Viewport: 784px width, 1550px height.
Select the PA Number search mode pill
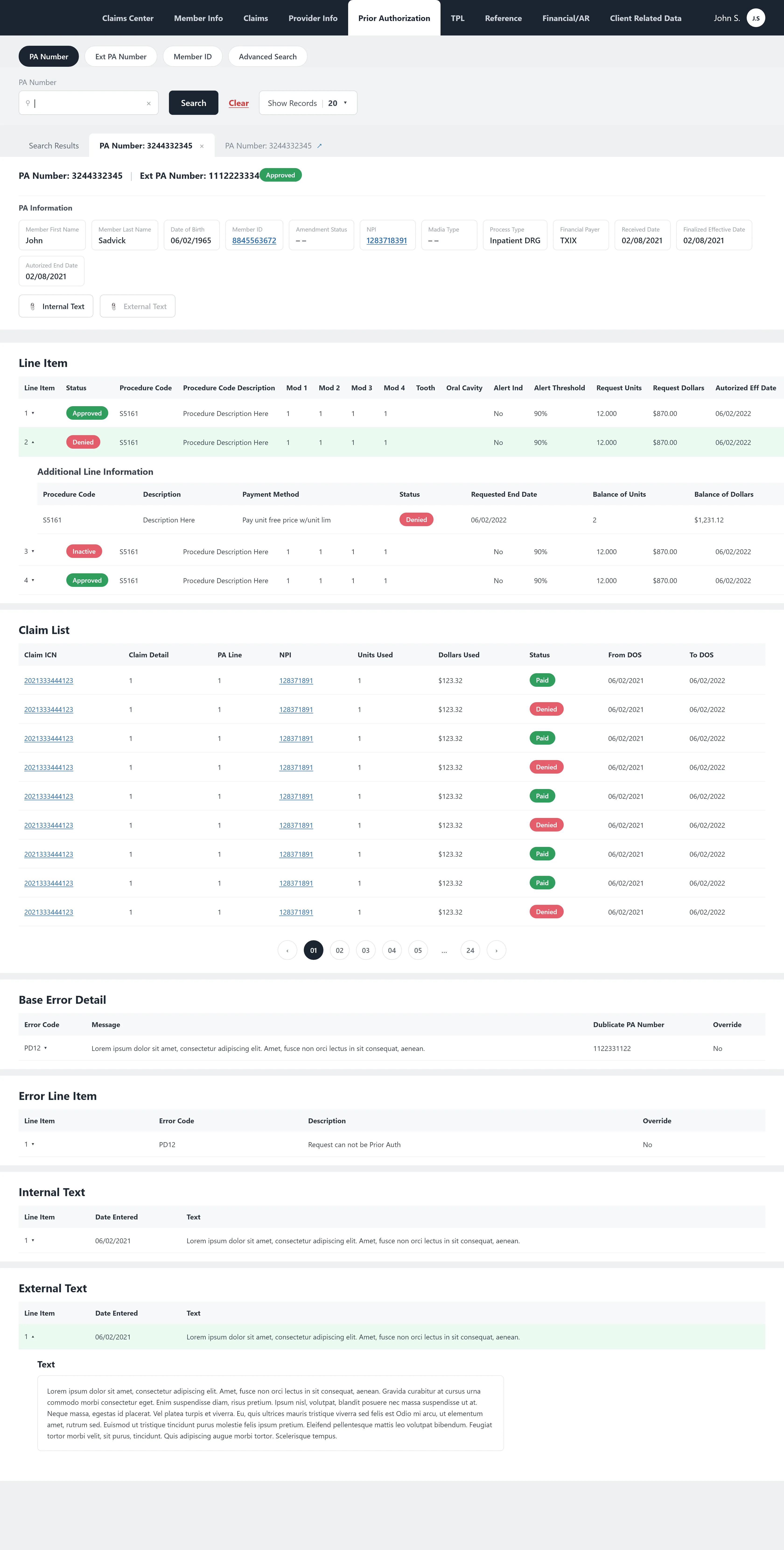coord(49,56)
